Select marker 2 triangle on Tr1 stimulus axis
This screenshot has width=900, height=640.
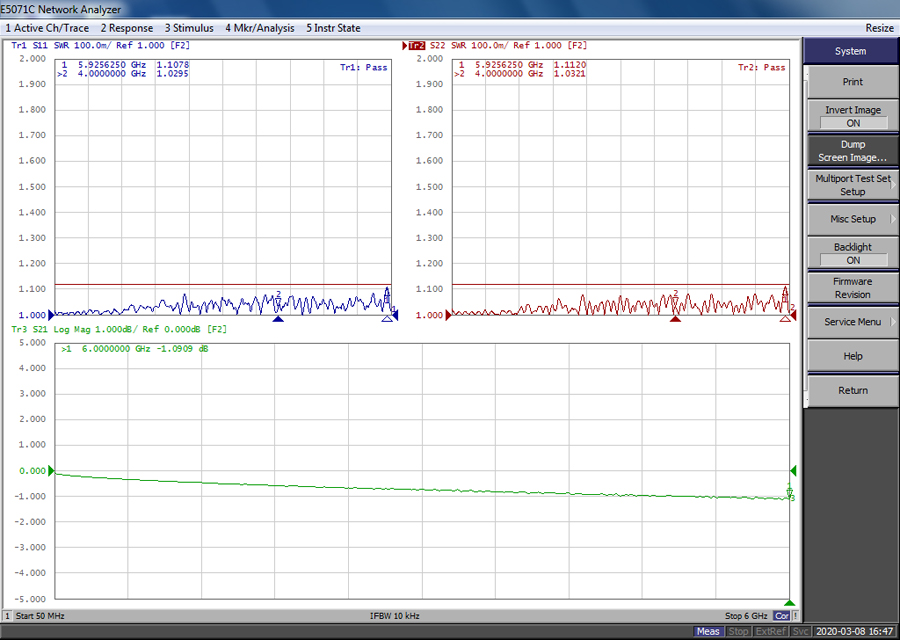coord(278,319)
